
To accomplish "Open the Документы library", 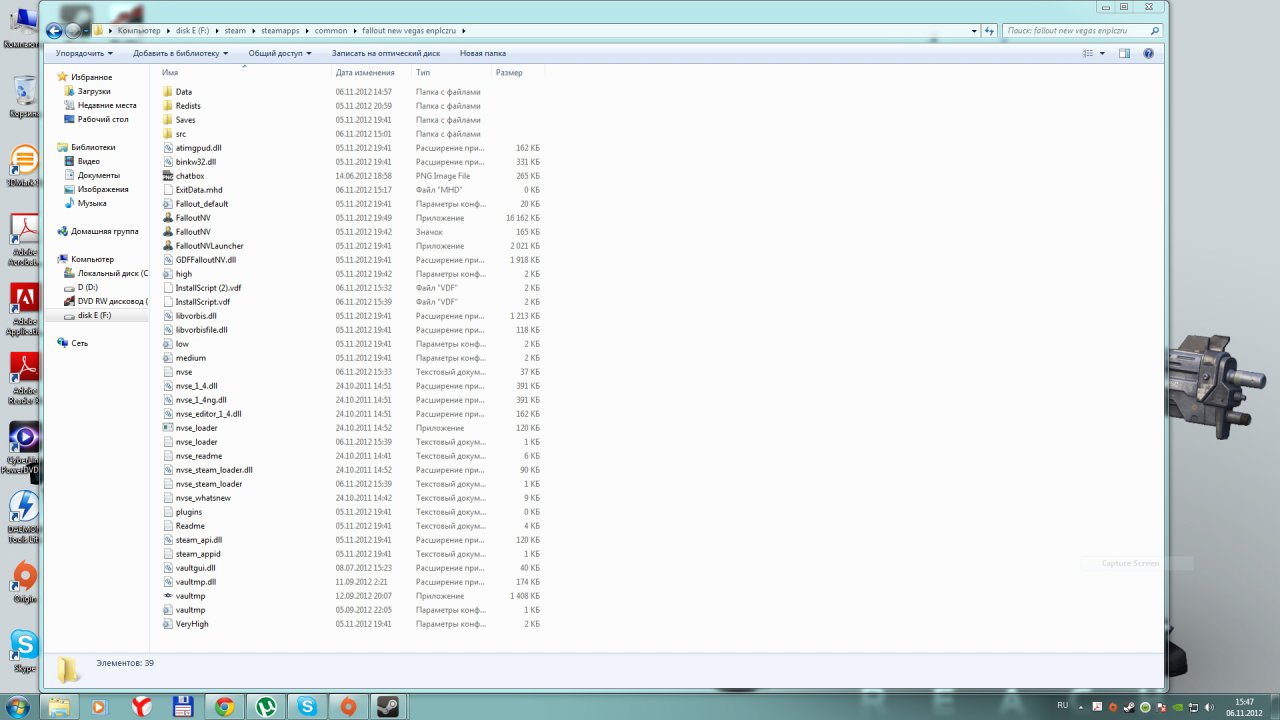I will click(x=98, y=175).
